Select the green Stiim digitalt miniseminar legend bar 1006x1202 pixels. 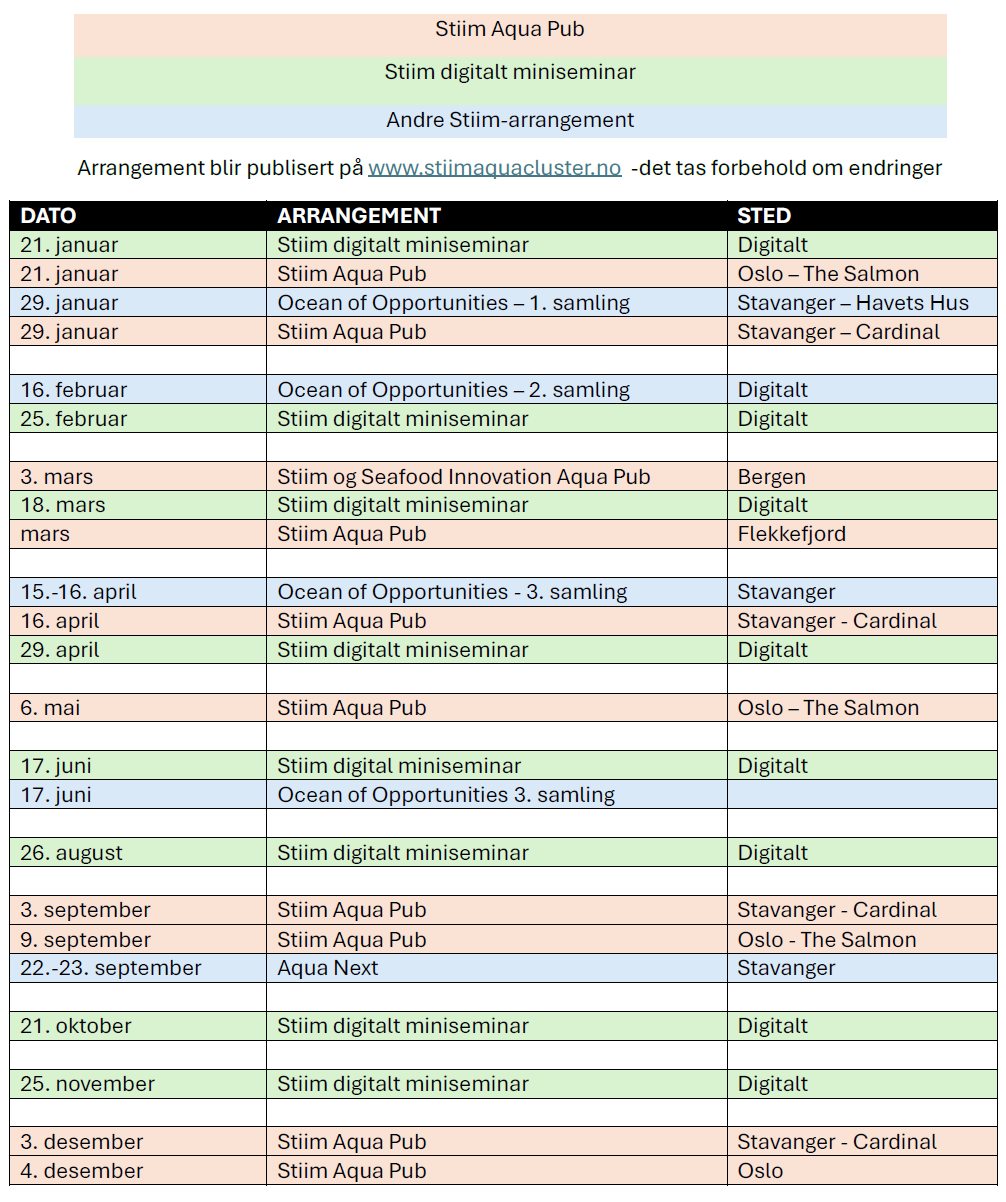coord(510,73)
